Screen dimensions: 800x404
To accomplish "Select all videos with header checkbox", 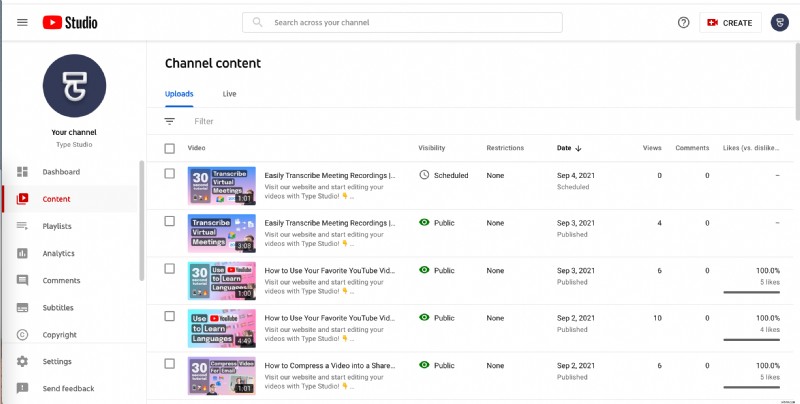I will [169, 148].
